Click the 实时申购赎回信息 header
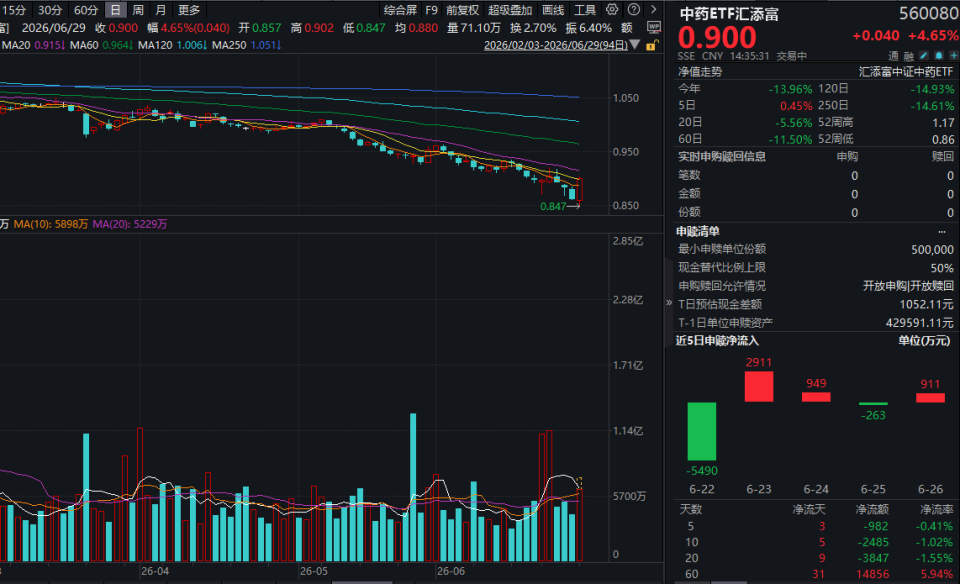The image size is (960, 584). 722,157
